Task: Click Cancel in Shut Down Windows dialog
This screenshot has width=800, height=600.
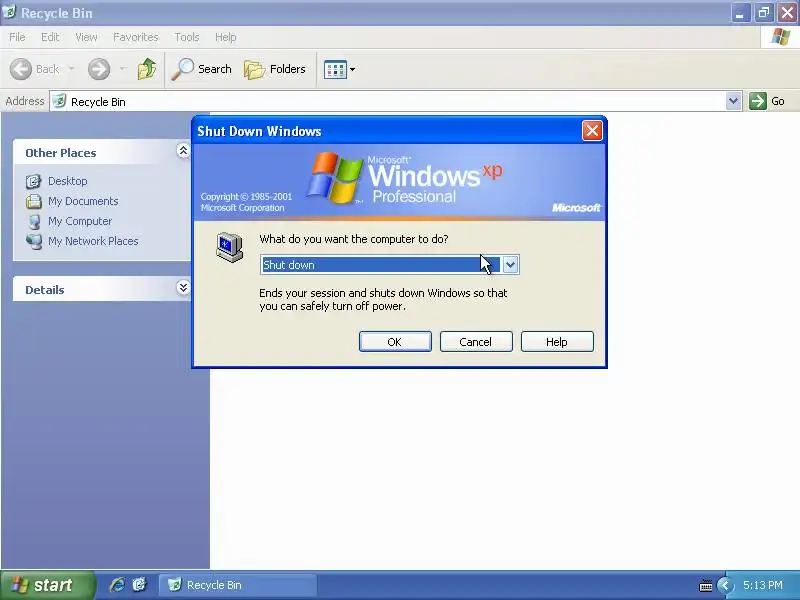Action: coord(476,342)
